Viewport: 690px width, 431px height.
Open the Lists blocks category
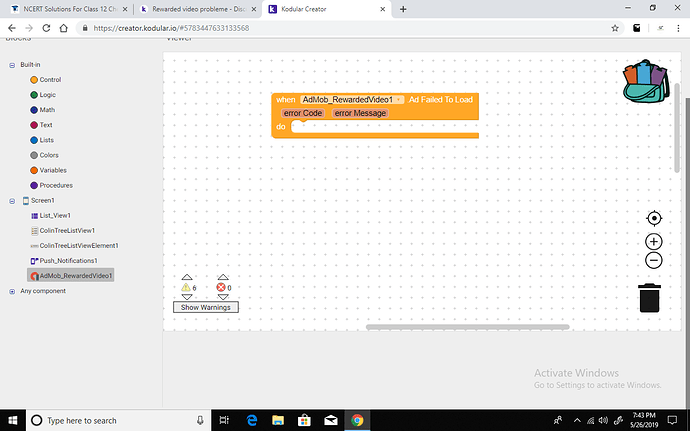coord(42,140)
